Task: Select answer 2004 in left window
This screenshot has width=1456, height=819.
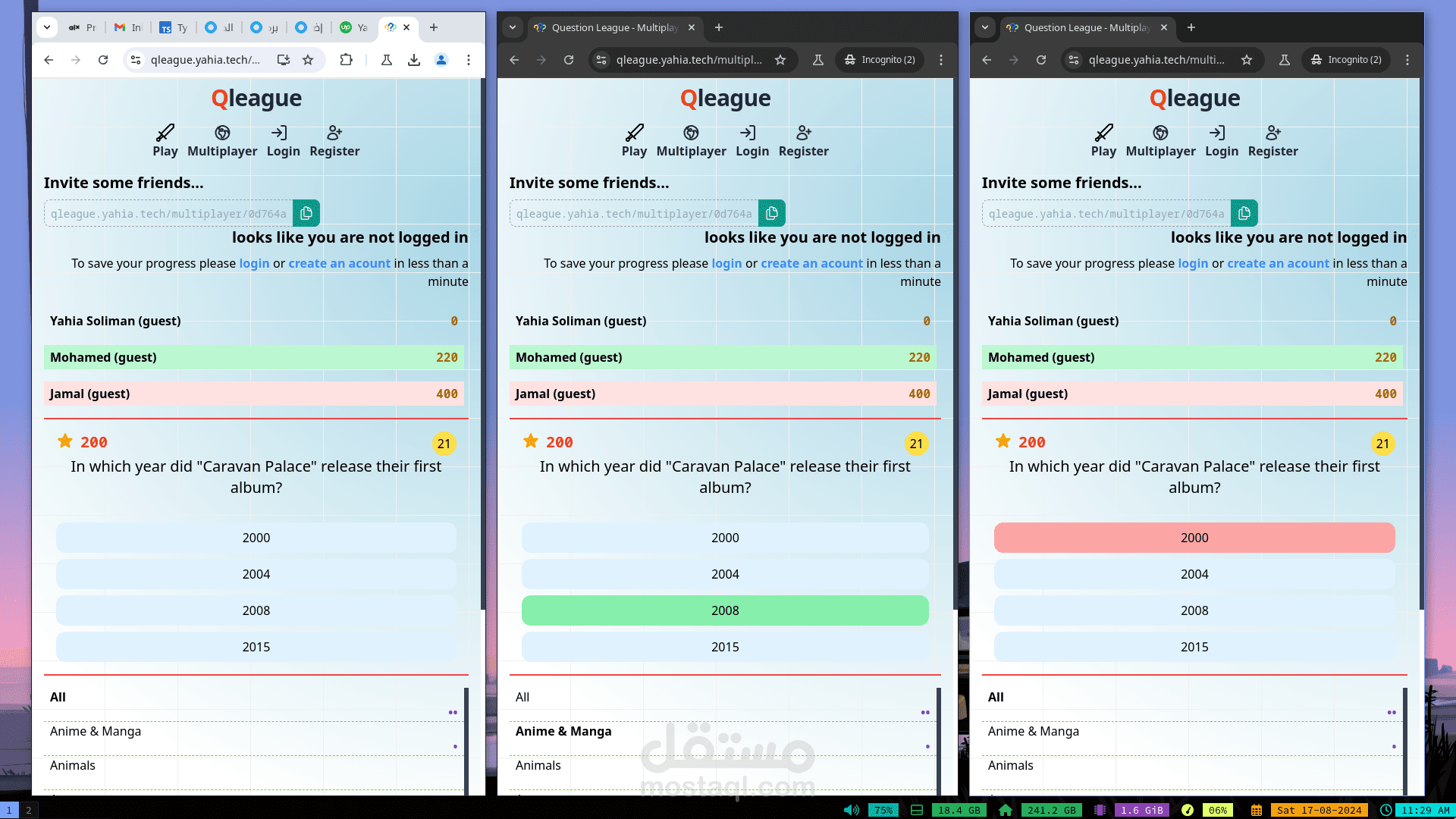Action: pyautogui.click(x=256, y=574)
